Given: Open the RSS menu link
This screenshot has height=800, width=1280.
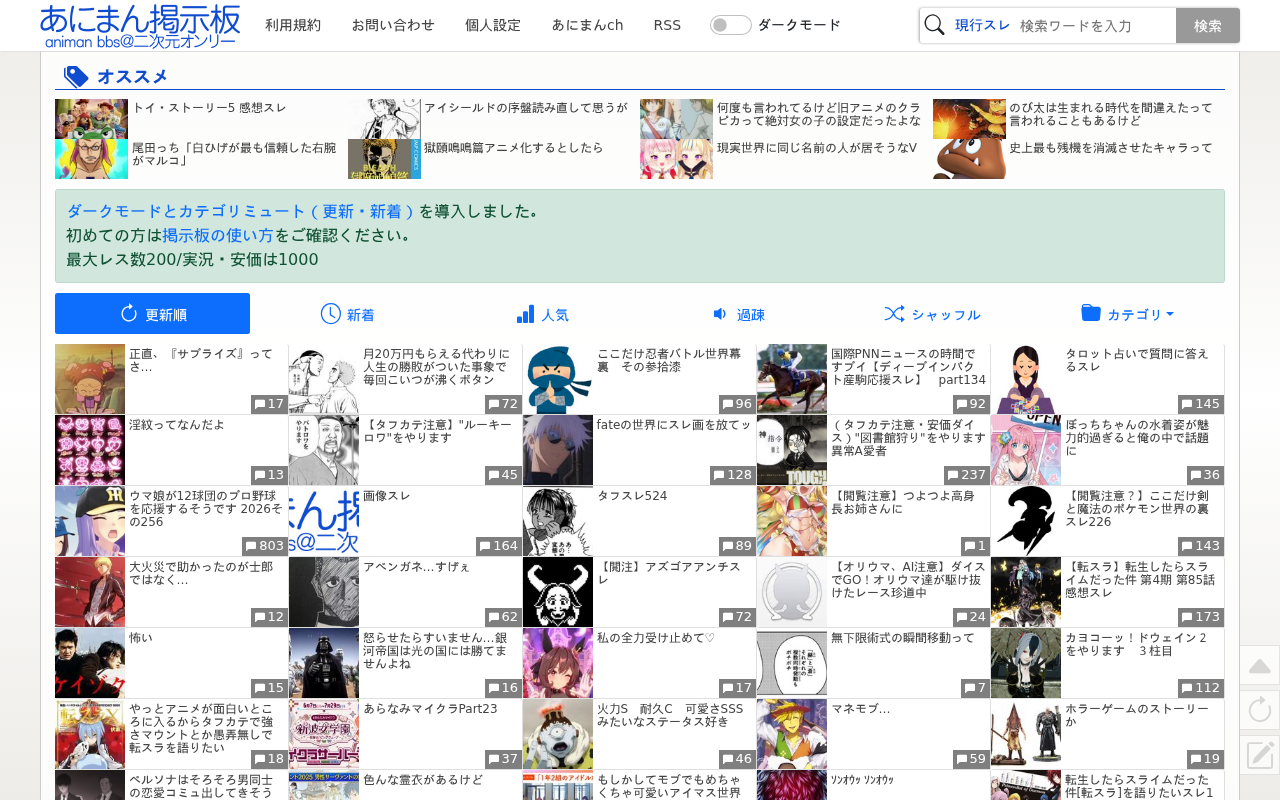Looking at the screenshot, I should [667, 25].
